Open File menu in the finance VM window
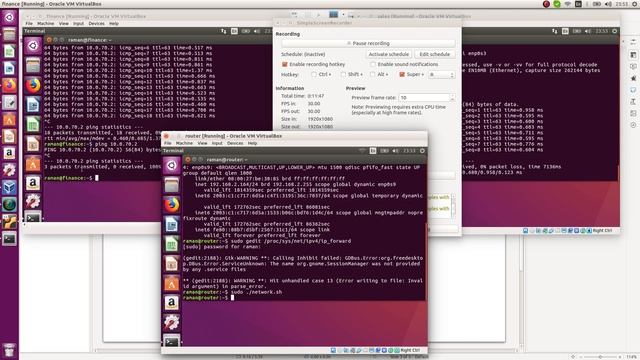 click(x=29, y=24)
